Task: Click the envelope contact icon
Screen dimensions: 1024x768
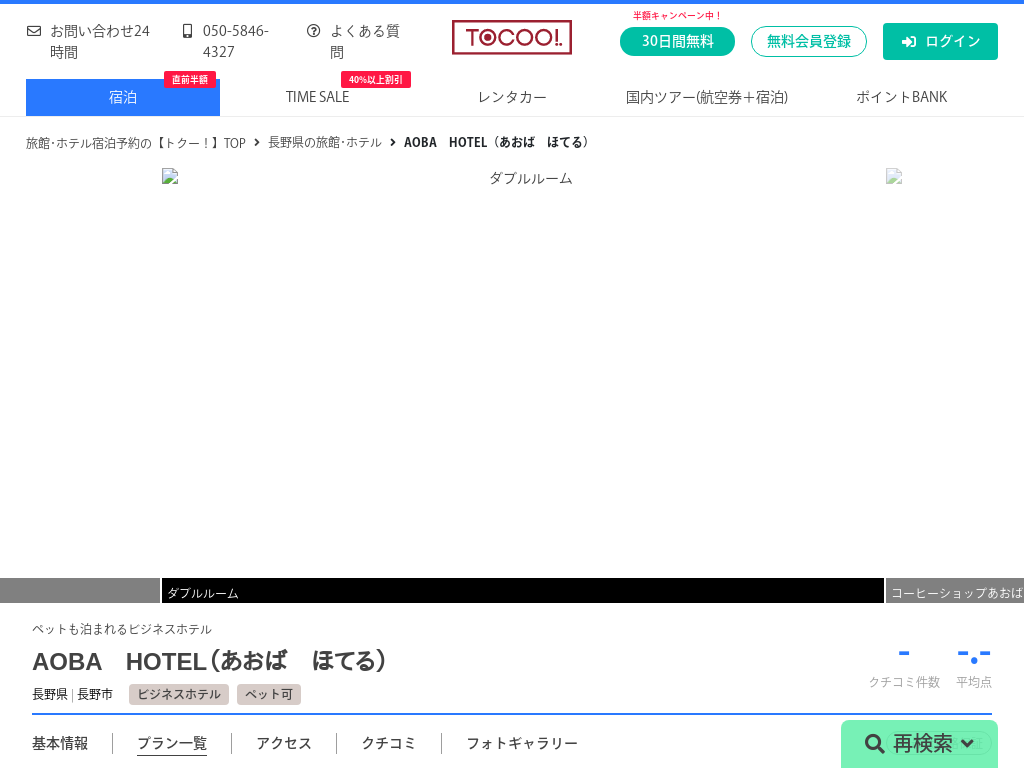Action: (34, 31)
